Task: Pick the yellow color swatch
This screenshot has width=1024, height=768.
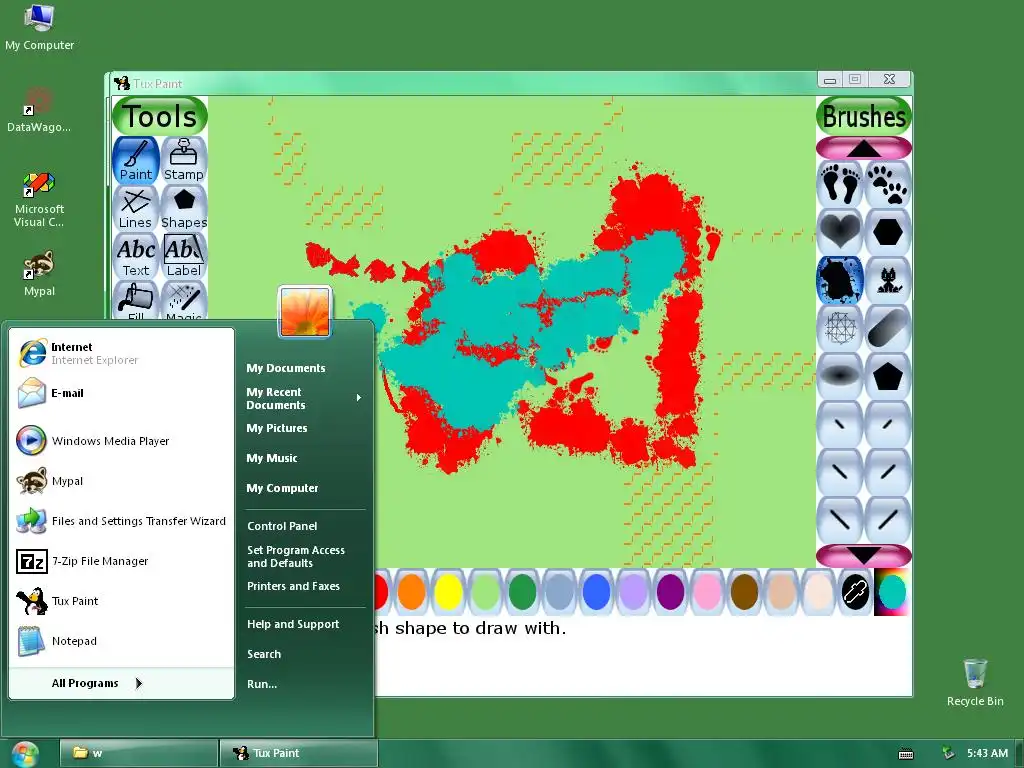Action: tap(448, 592)
